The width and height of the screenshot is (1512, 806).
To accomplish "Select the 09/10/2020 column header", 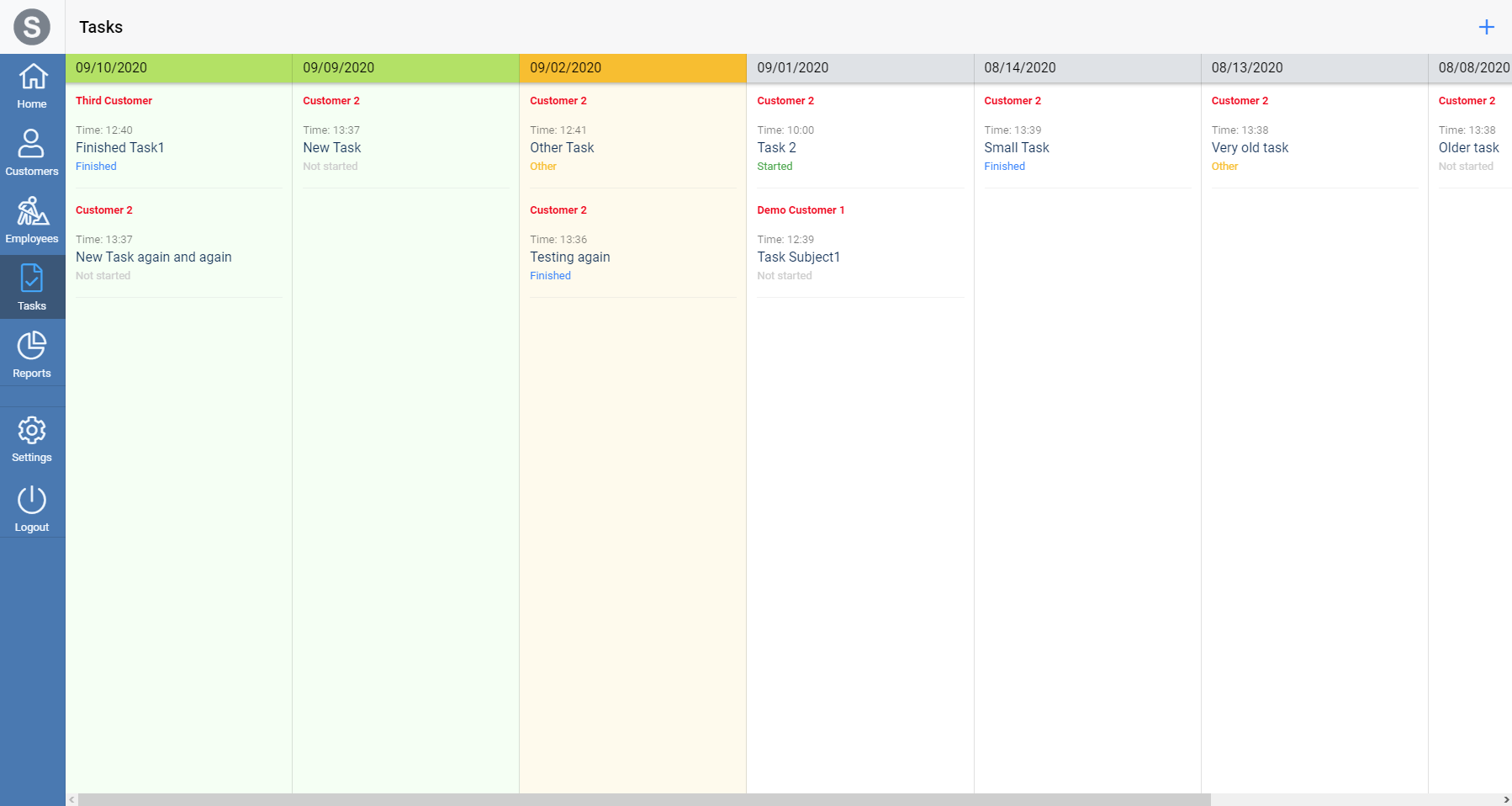I will pyautogui.click(x=178, y=68).
